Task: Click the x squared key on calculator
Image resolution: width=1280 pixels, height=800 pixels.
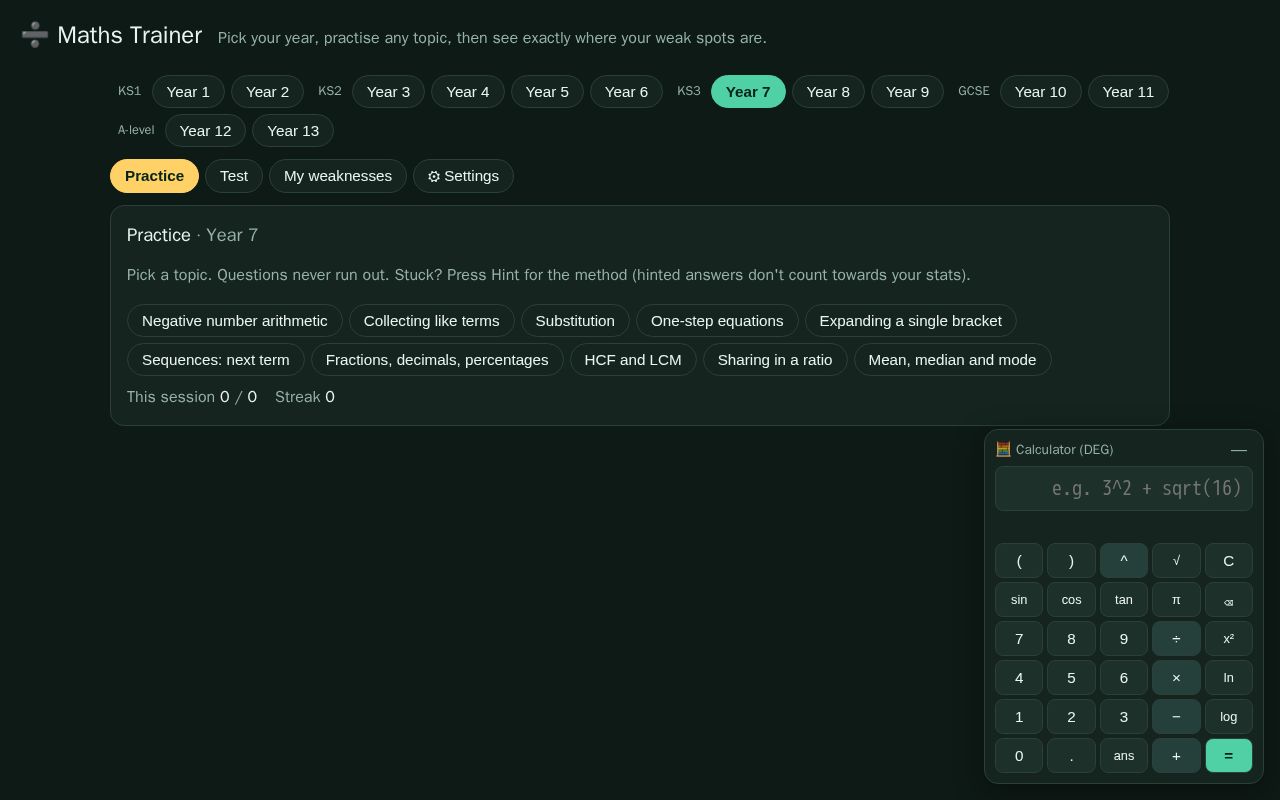Action: [x=1228, y=639]
